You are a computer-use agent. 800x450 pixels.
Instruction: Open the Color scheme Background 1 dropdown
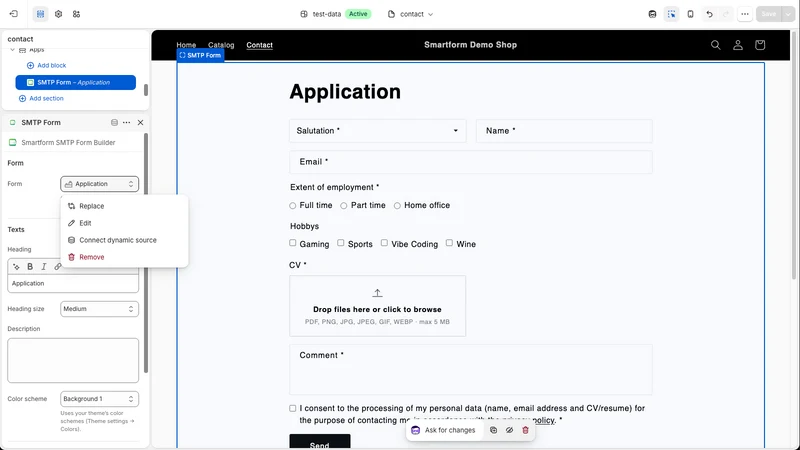[x=99, y=398]
